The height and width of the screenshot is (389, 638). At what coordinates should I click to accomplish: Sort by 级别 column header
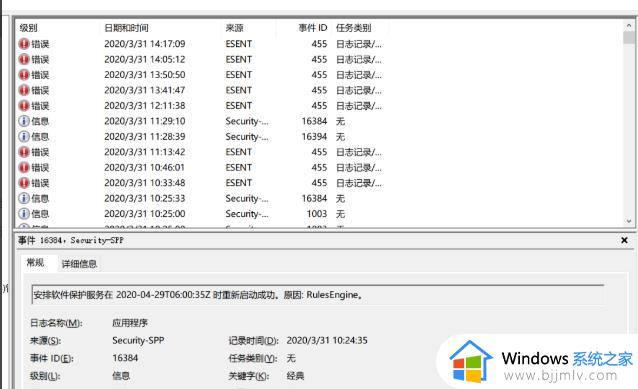[x=28, y=28]
